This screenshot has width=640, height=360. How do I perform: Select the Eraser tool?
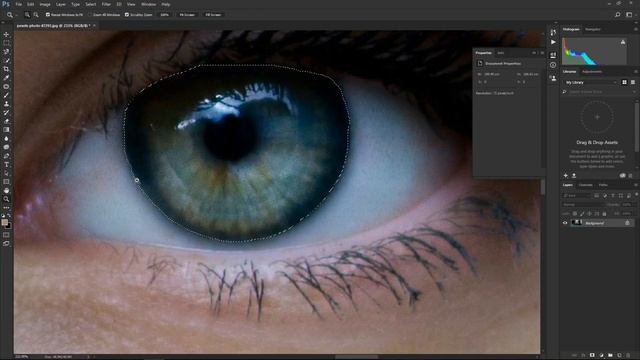(6, 121)
